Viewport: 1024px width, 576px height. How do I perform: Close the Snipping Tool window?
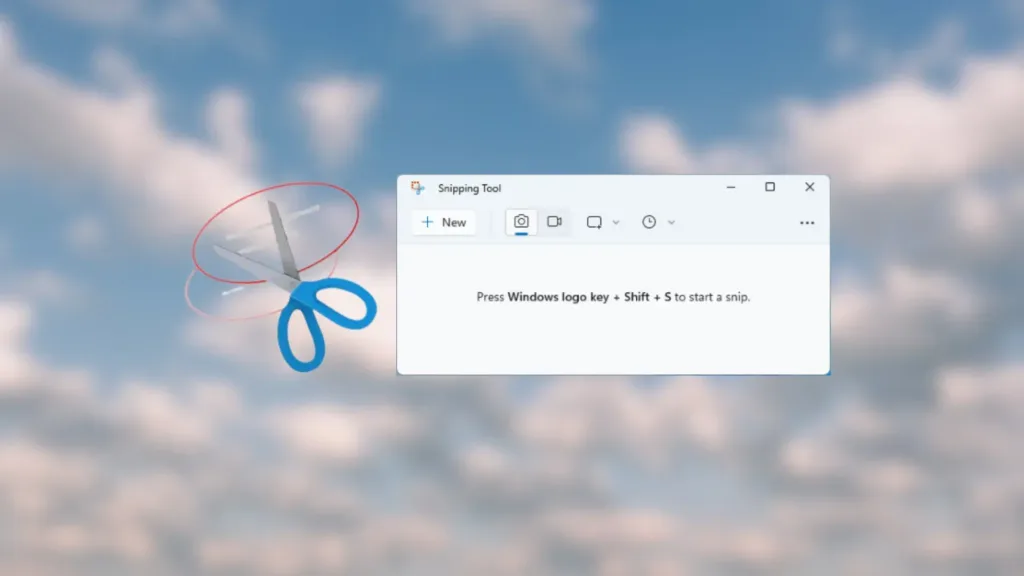point(810,187)
